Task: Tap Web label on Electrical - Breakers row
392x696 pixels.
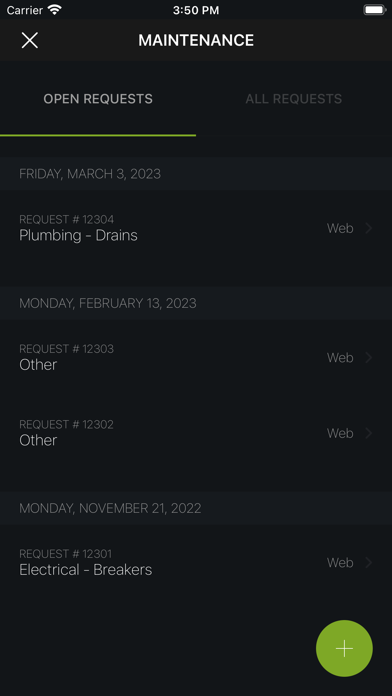Action: 340,563
